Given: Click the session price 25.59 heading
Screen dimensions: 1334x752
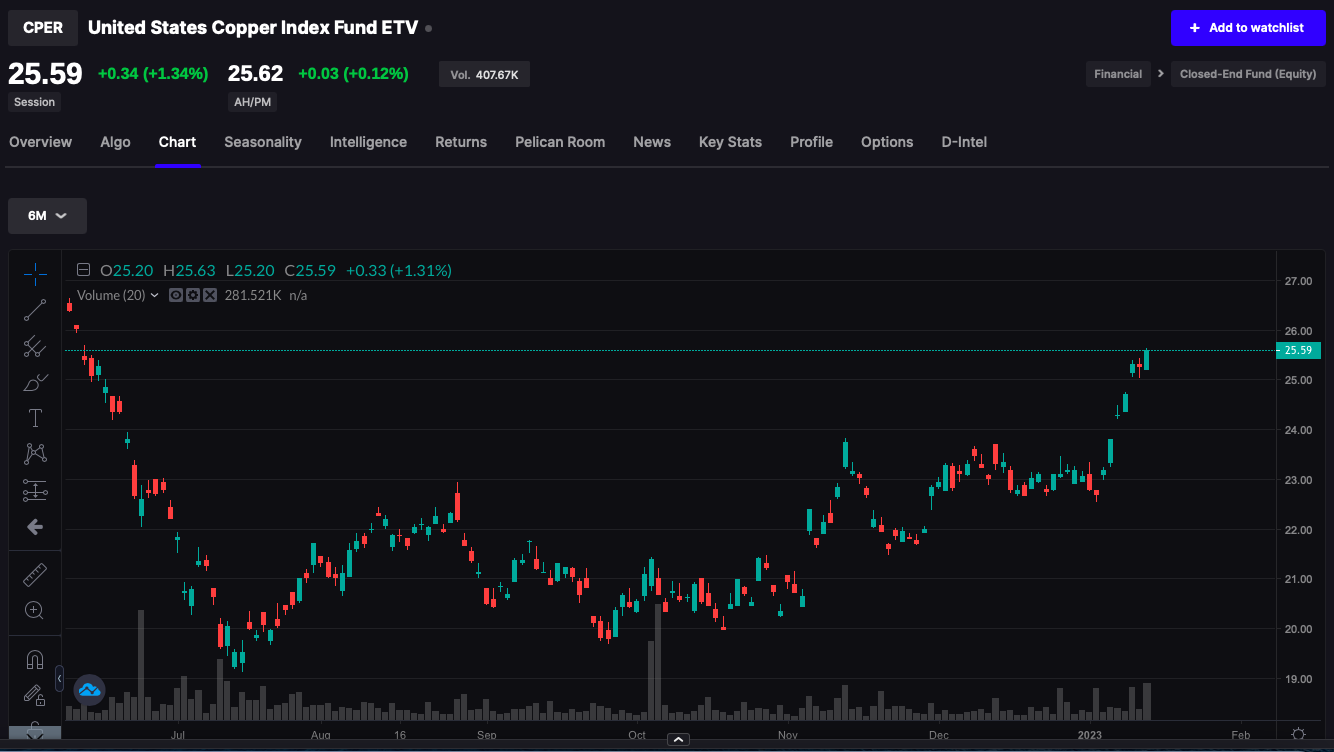Looking at the screenshot, I should click(45, 73).
